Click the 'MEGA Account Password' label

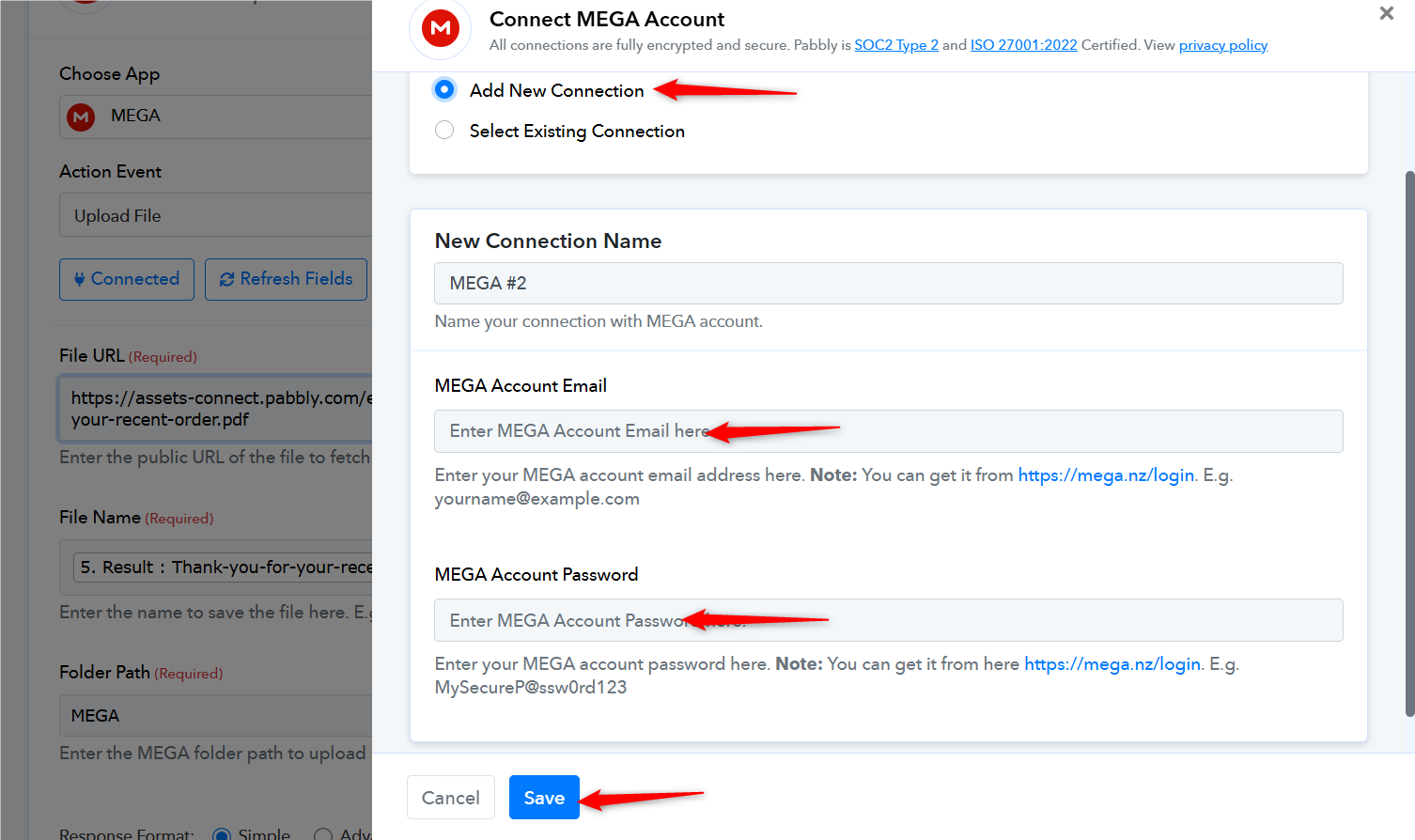(536, 575)
